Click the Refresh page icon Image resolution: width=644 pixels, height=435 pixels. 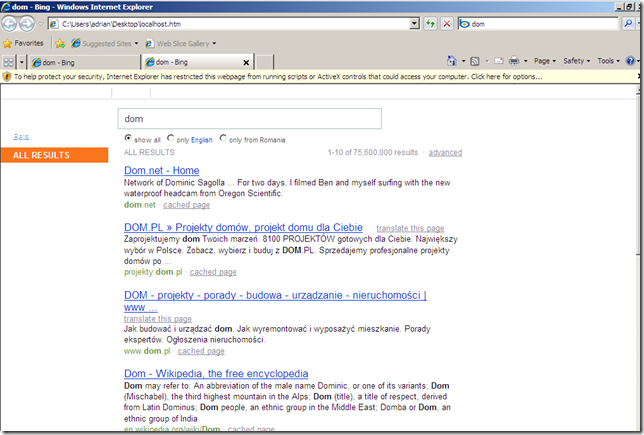(x=430, y=24)
